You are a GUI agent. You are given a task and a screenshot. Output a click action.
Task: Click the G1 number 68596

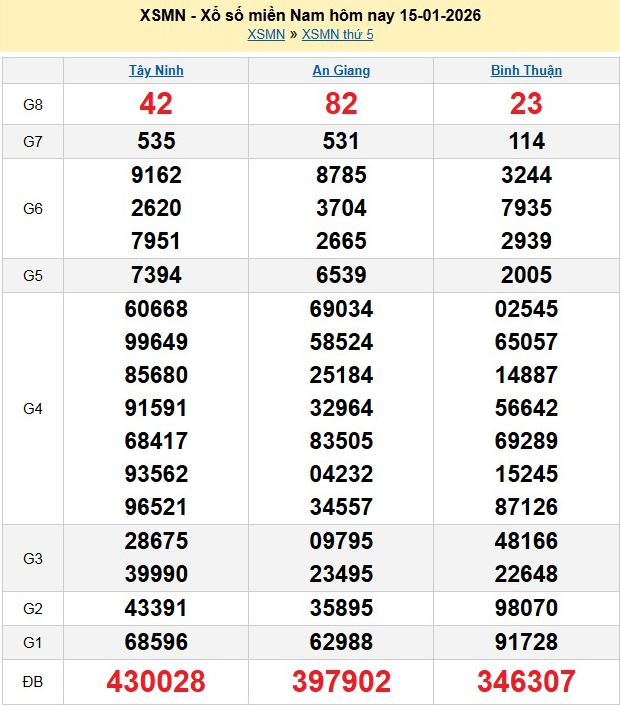pos(156,640)
